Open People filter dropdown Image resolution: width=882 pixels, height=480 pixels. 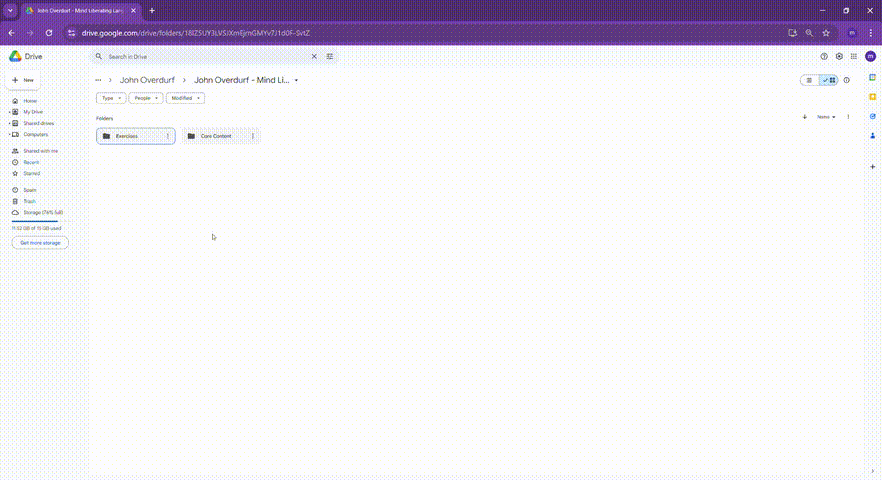146,98
